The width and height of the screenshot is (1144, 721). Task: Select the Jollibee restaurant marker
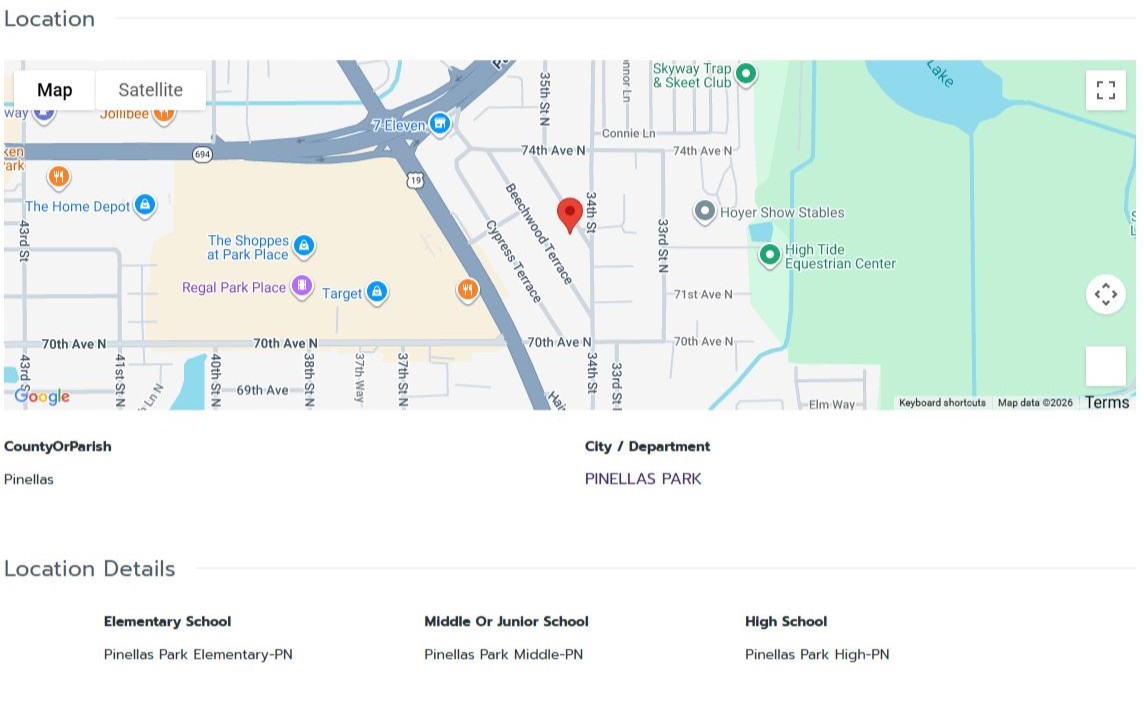(165, 113)
